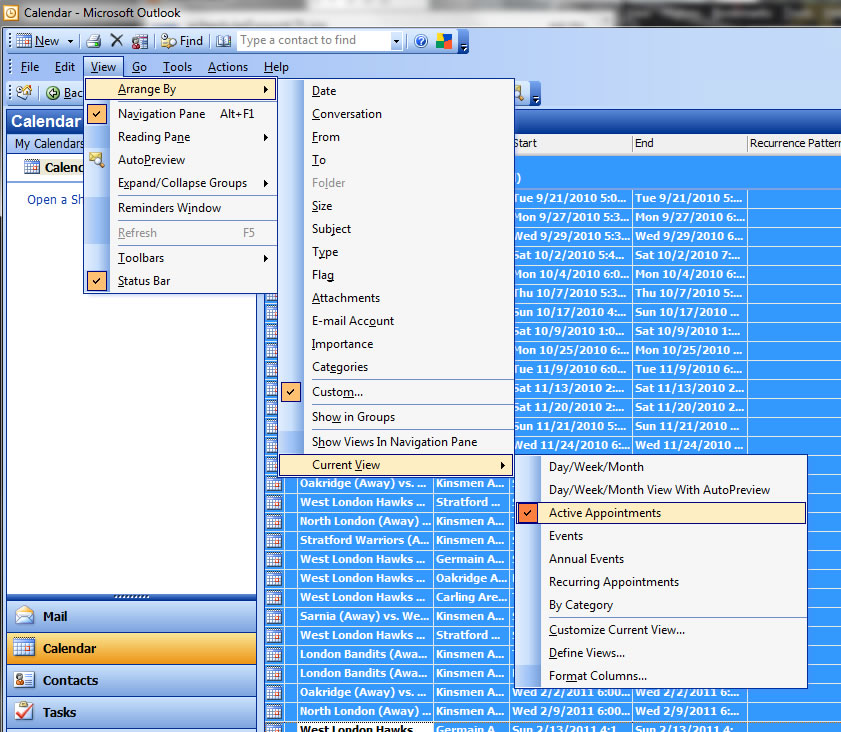The width and height of the screenshot is (841, 732).
Task: Sort by the End column header
Action: coord(690,143)
